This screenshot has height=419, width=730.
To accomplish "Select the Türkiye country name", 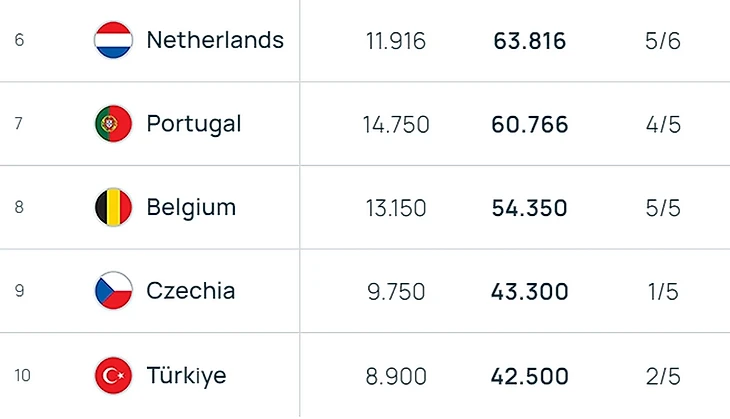I will (x=186, y=376).
